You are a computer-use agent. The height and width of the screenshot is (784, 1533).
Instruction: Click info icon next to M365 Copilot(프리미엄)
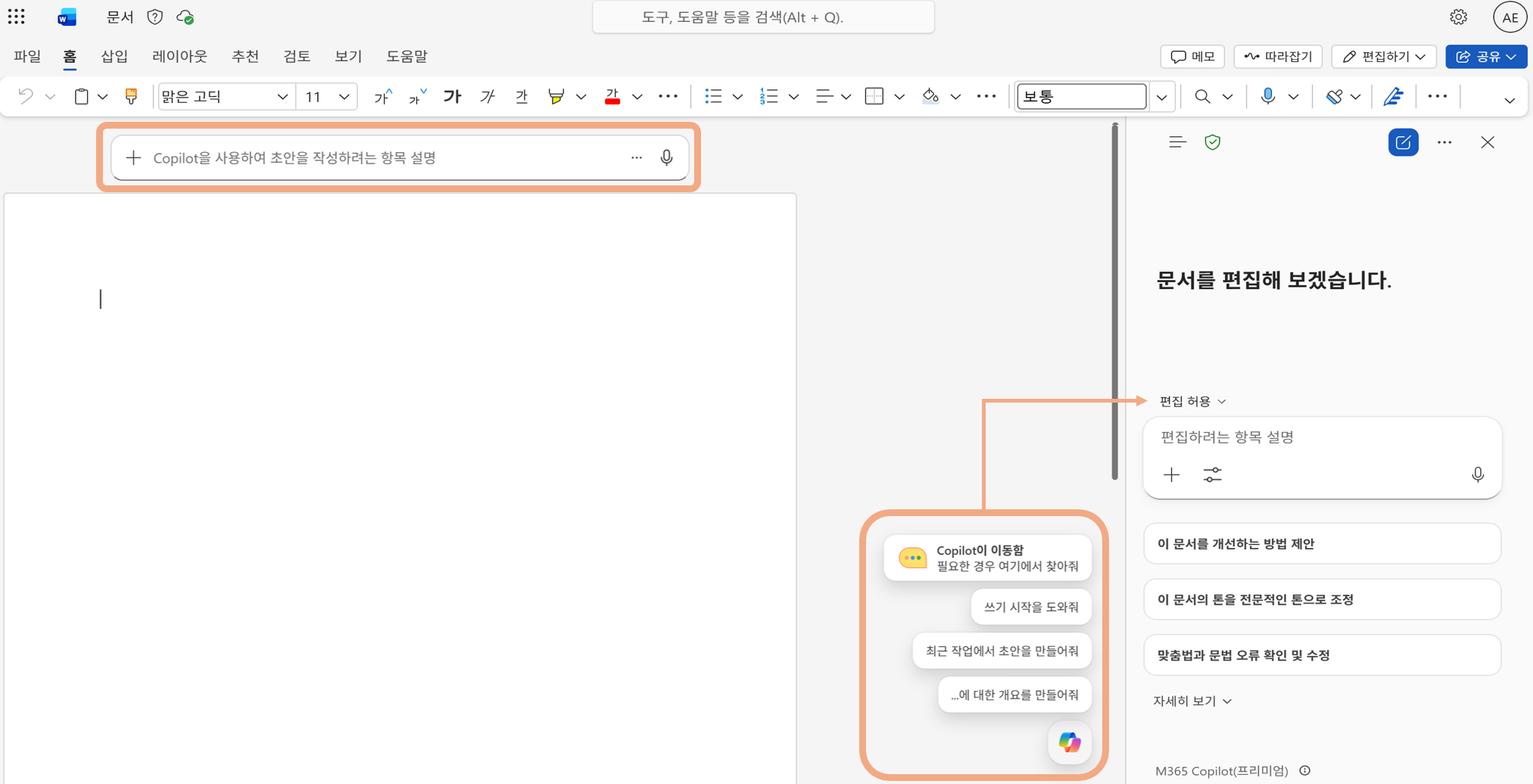(1305, 770)
